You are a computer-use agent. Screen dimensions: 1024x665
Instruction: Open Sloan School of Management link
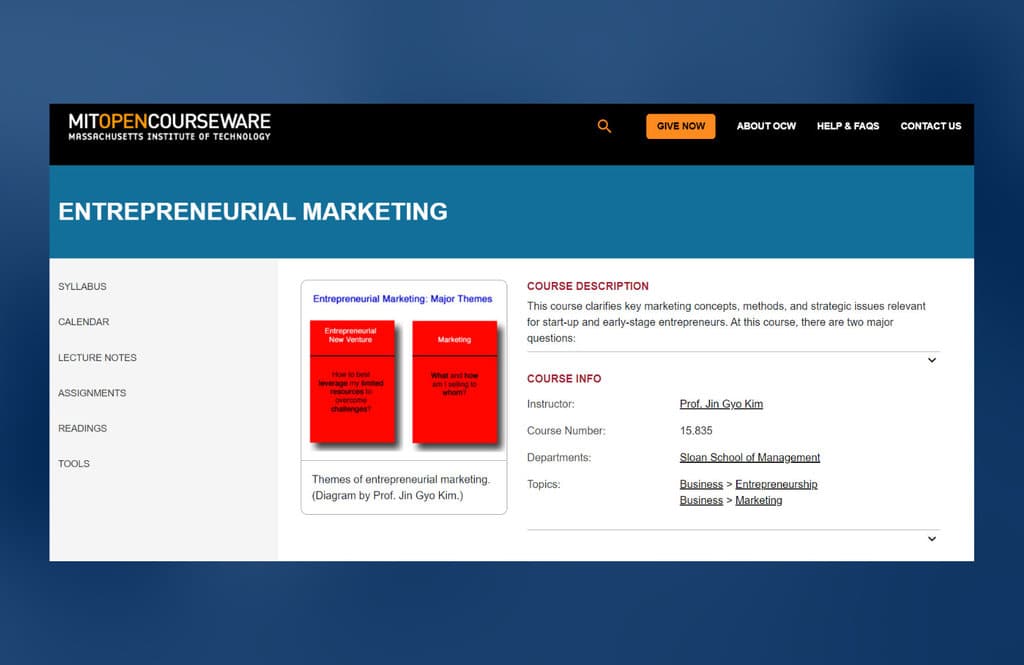click(750, 457)
